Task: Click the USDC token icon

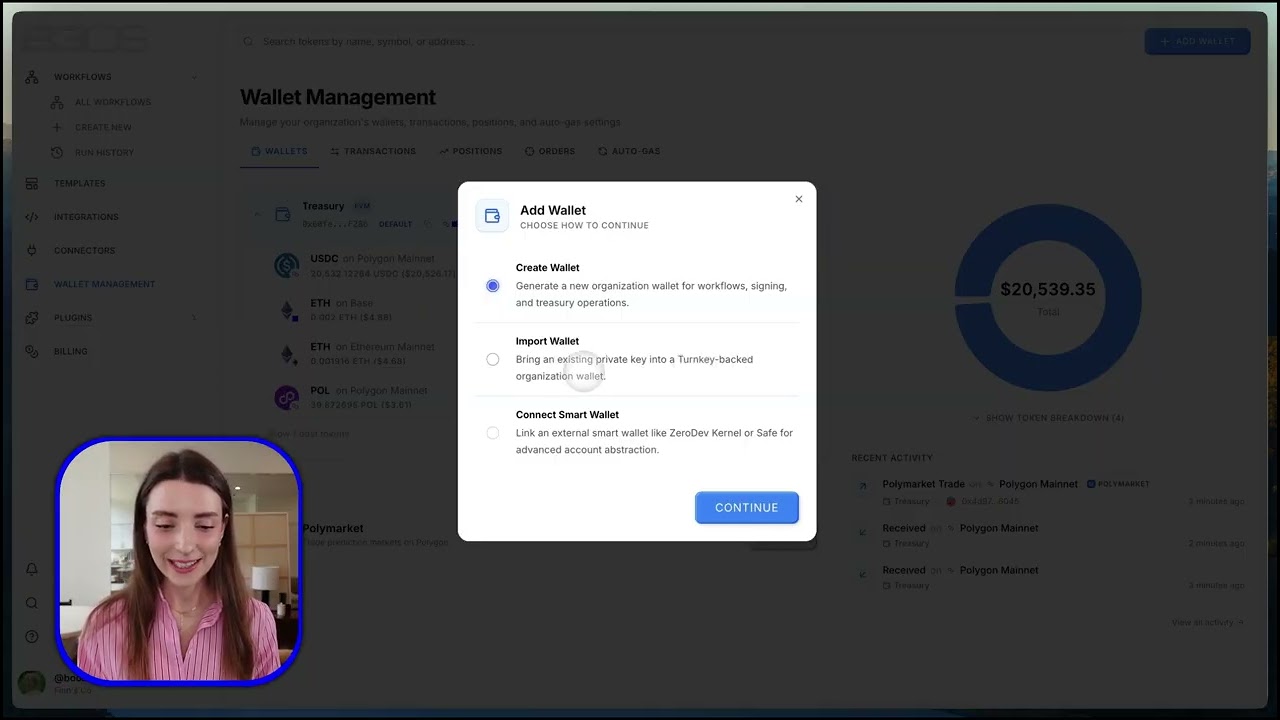Action: 287,265
